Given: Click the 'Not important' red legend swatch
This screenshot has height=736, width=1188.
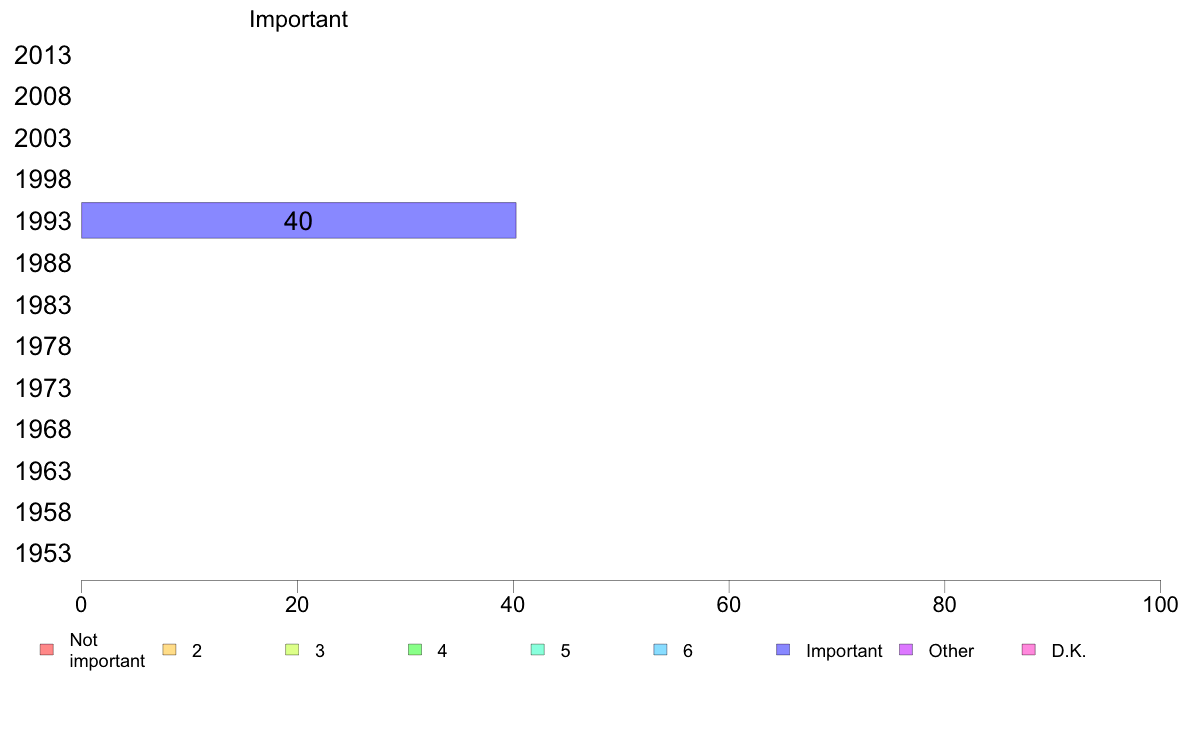Looking at the screenshot, I should [x=47, y=650].
